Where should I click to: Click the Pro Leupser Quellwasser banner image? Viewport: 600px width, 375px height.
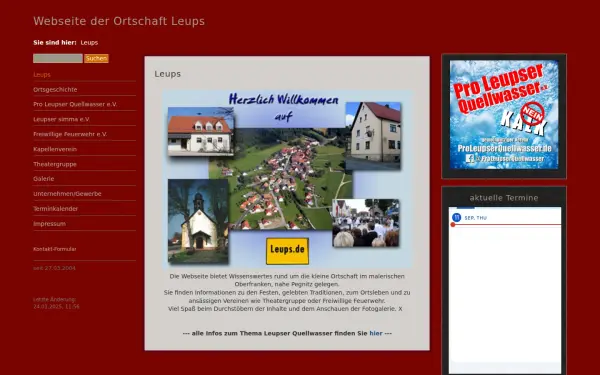(x=504, y=114)
